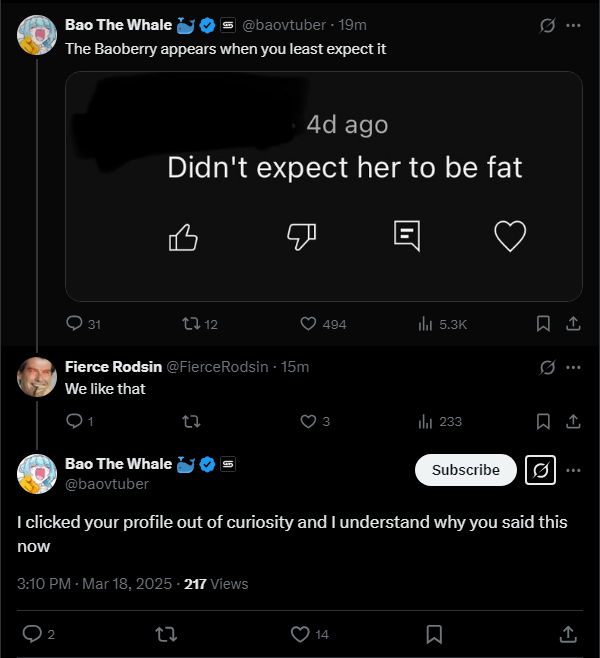
Task: Share the top Baoberry post
Action: pos(573,324)
